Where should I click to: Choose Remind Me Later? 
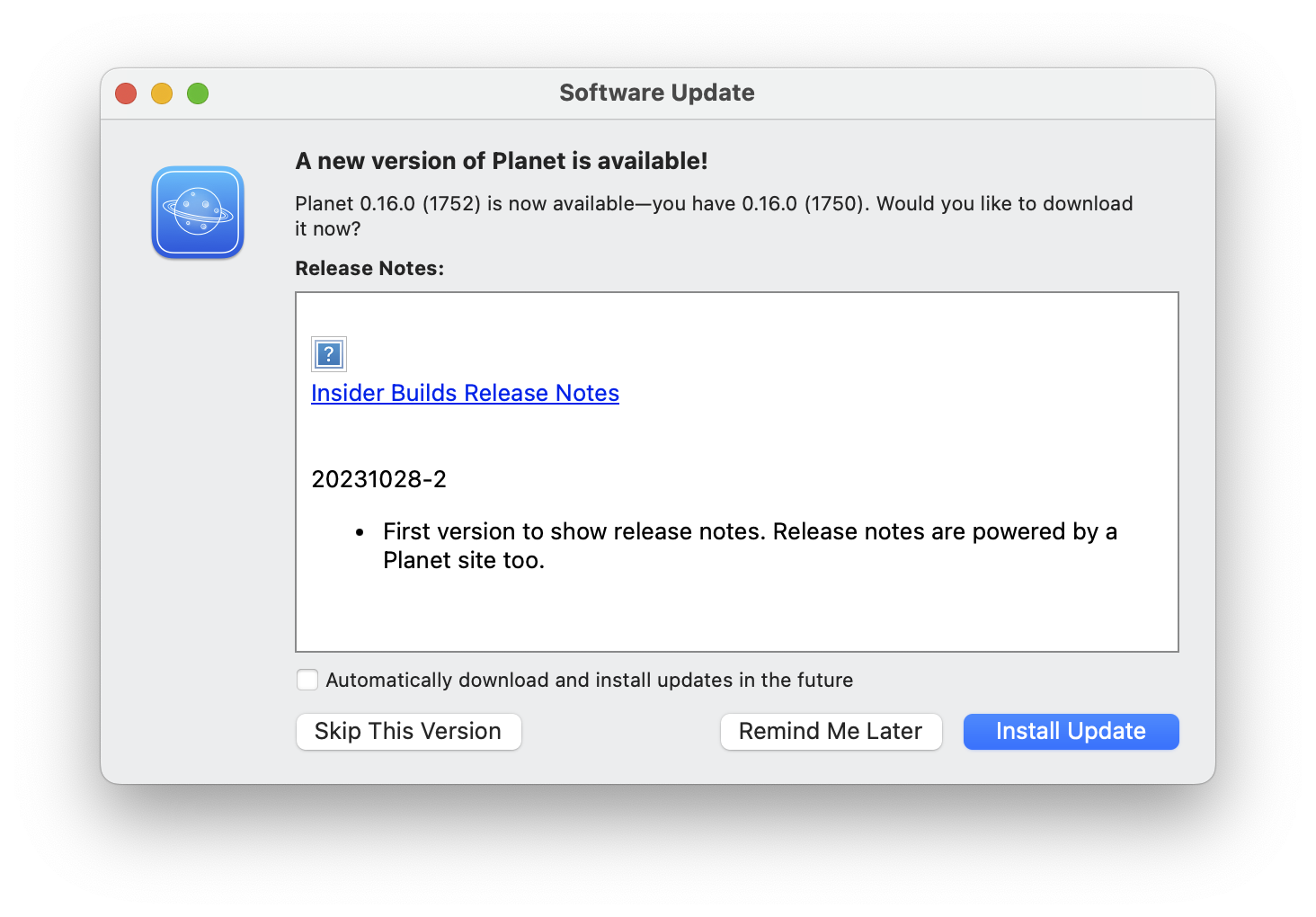click(x=831, y=732)
